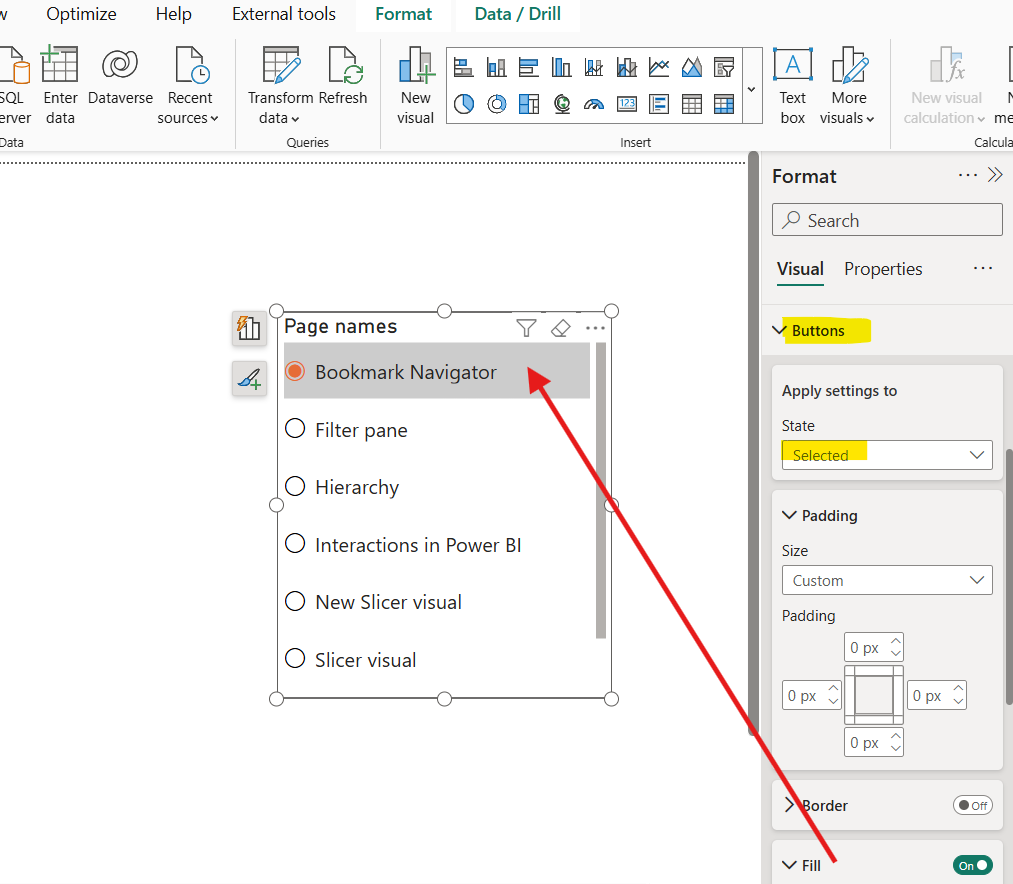Viewport: 1013px width, 884px height.
Task: Insert a donut chart visual
Action: tap(496, 103)
